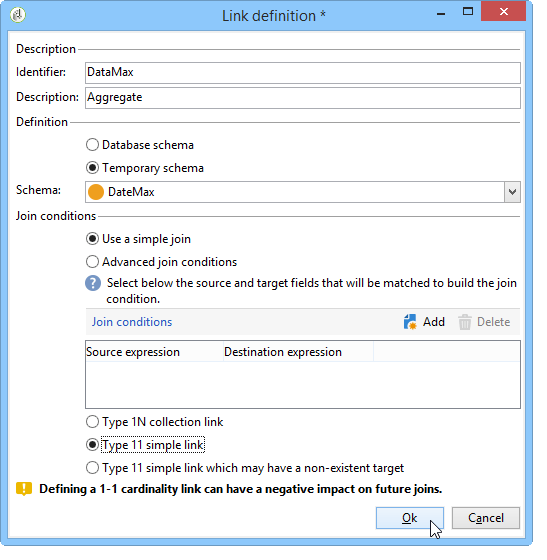The width and height of the screenshot is (547, 560).
Task: Click the Identifier field containing DataMax
Action: point(303,72)
